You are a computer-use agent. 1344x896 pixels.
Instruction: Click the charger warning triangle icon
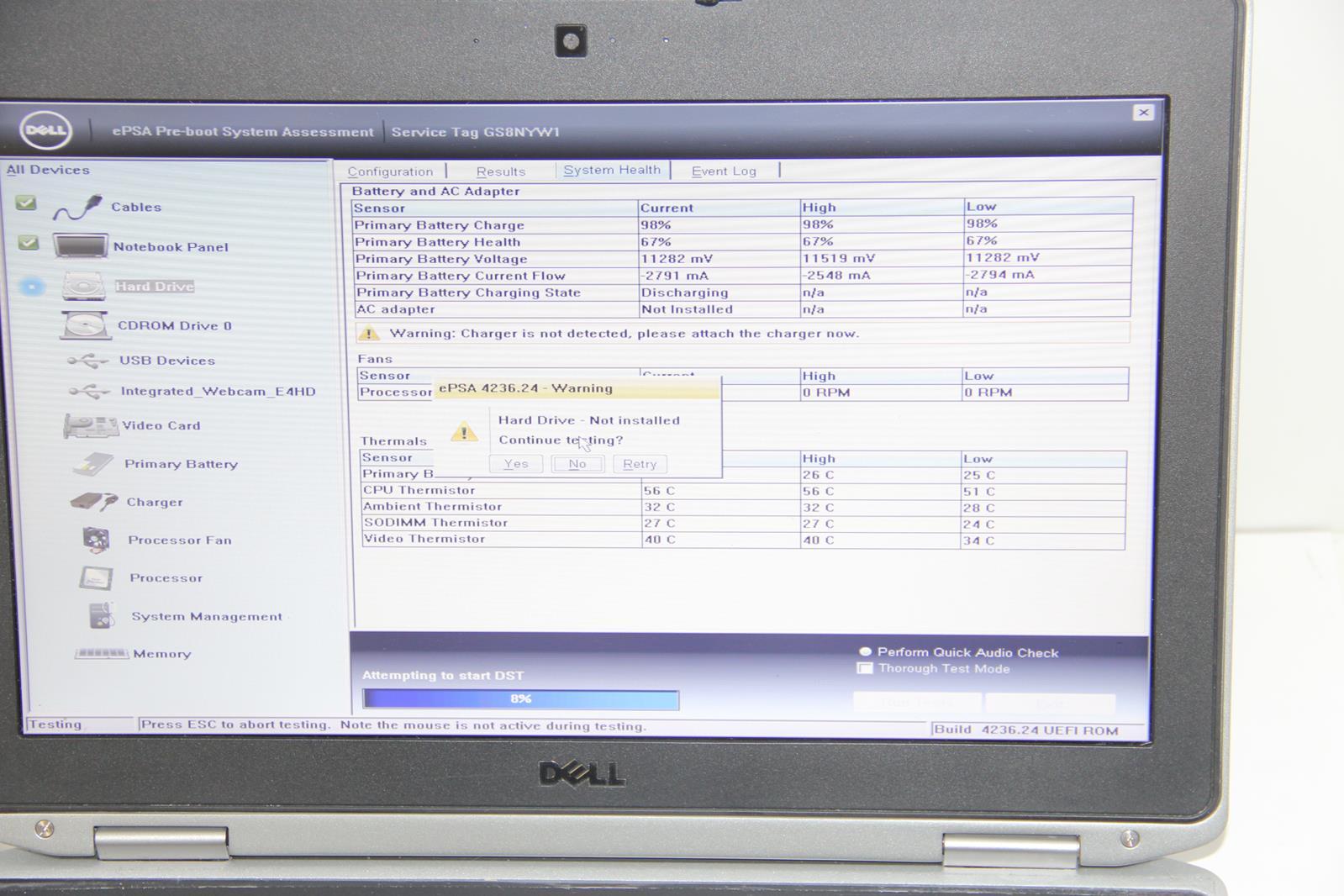pos(368,333)
